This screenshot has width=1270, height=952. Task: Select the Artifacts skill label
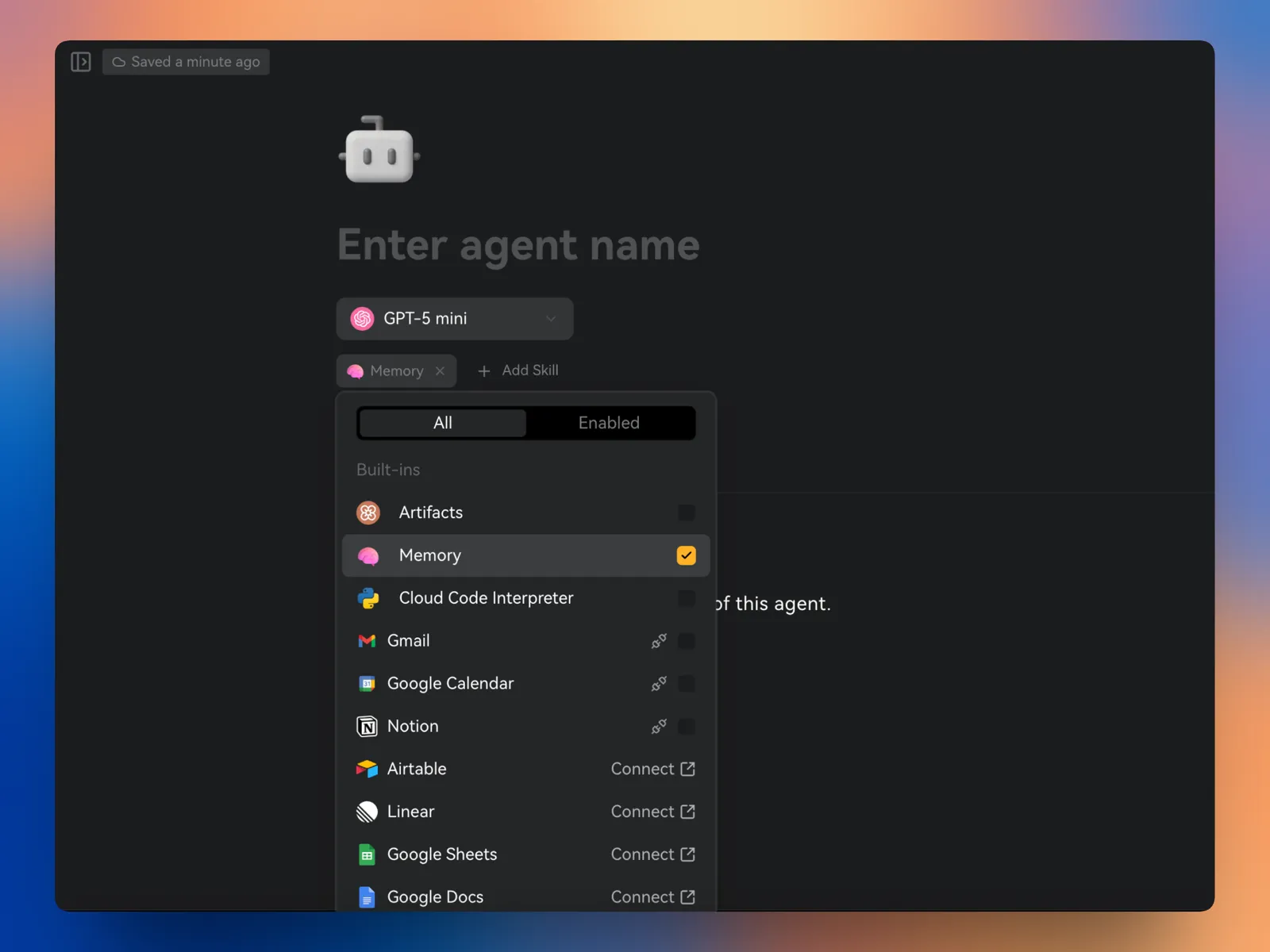coord(431,512)
